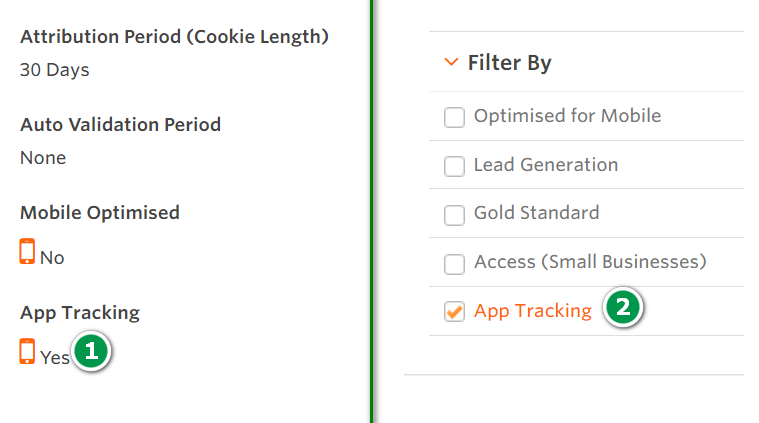Tick the Optimised for Mobile checkbox

click(454, 117)
